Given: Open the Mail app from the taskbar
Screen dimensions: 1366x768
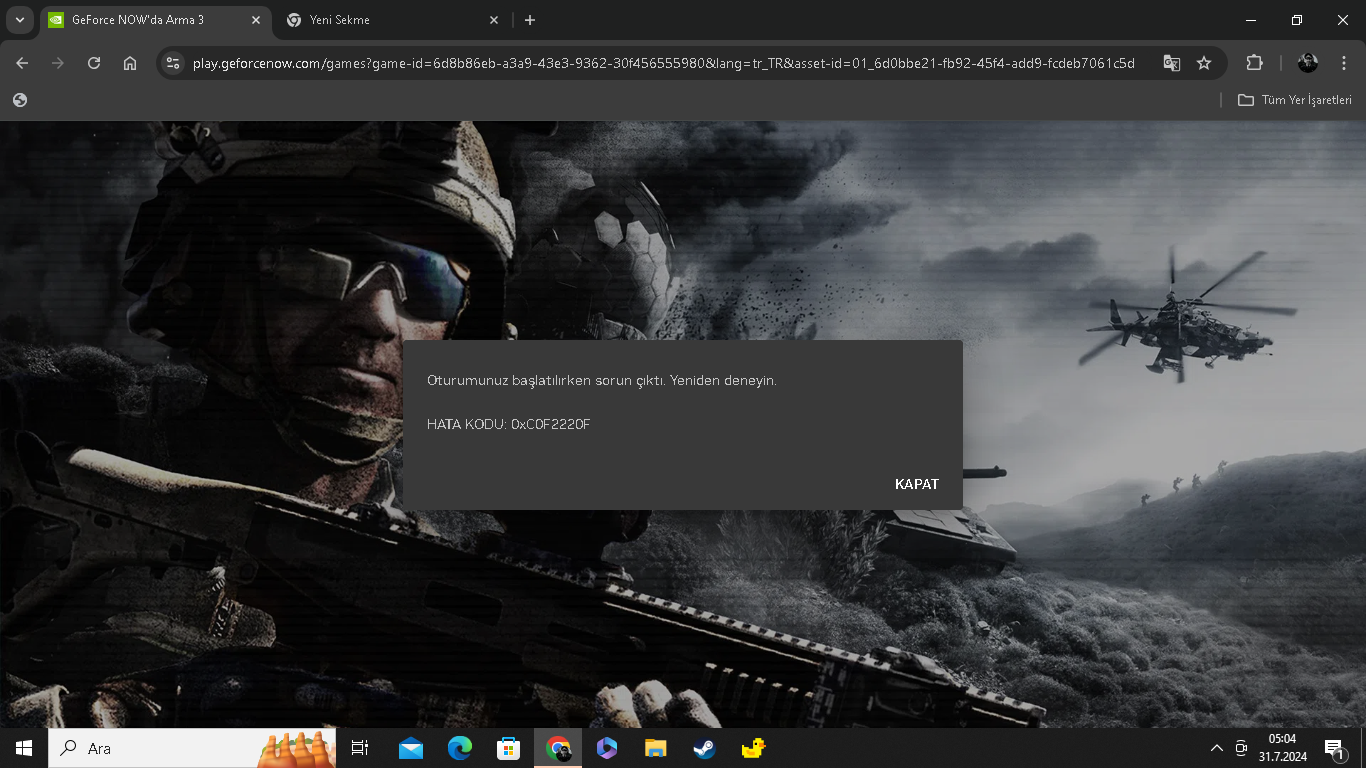Looking at the screenshot, I should tap(410, 748).
